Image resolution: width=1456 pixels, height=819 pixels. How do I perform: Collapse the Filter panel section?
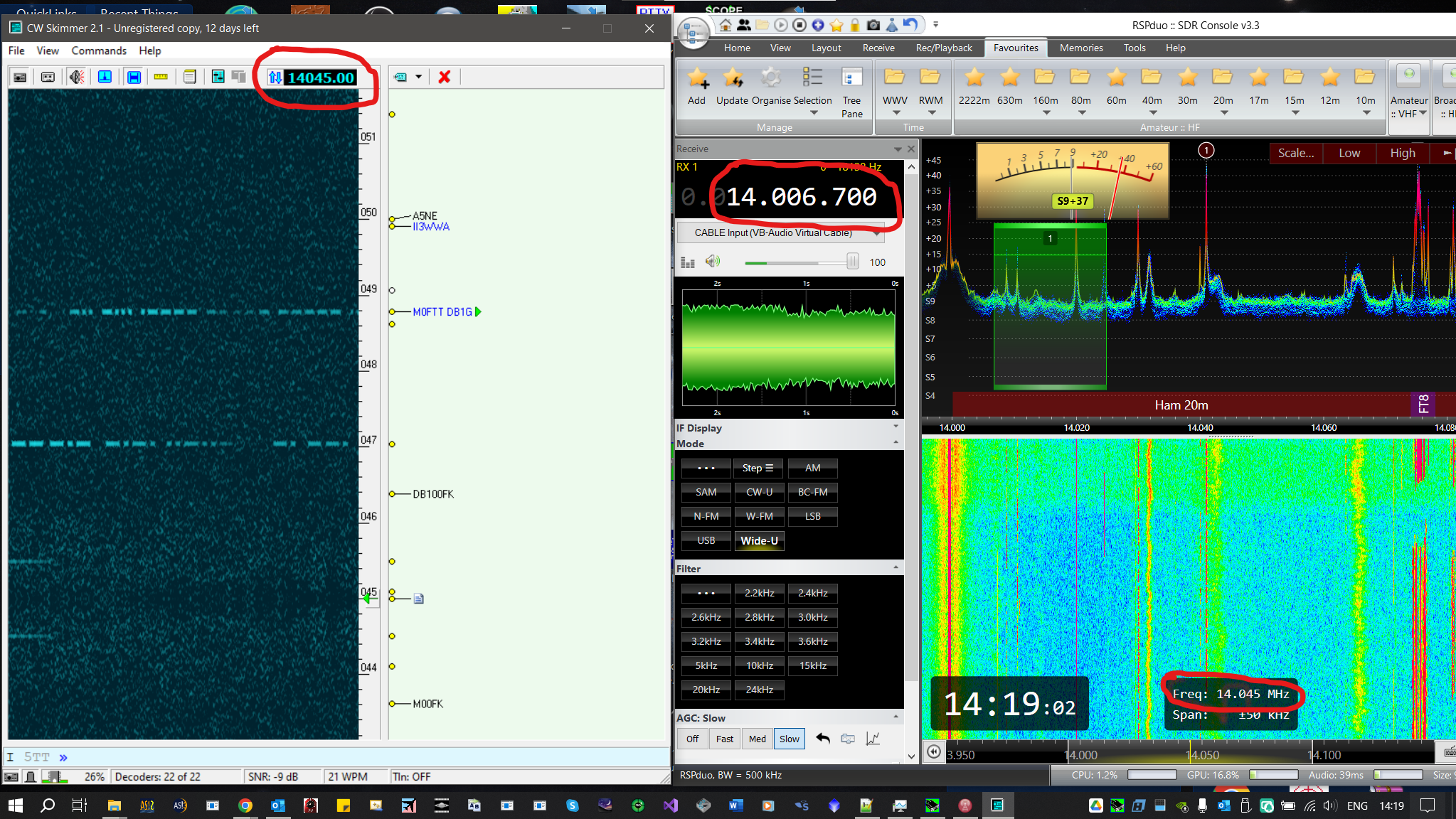click(x=896, y=568)
